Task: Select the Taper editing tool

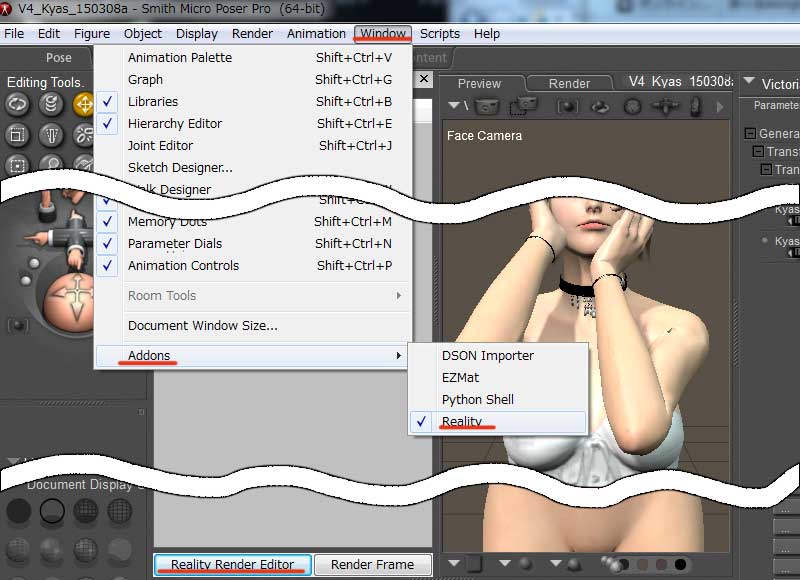Action: (51, 135)
